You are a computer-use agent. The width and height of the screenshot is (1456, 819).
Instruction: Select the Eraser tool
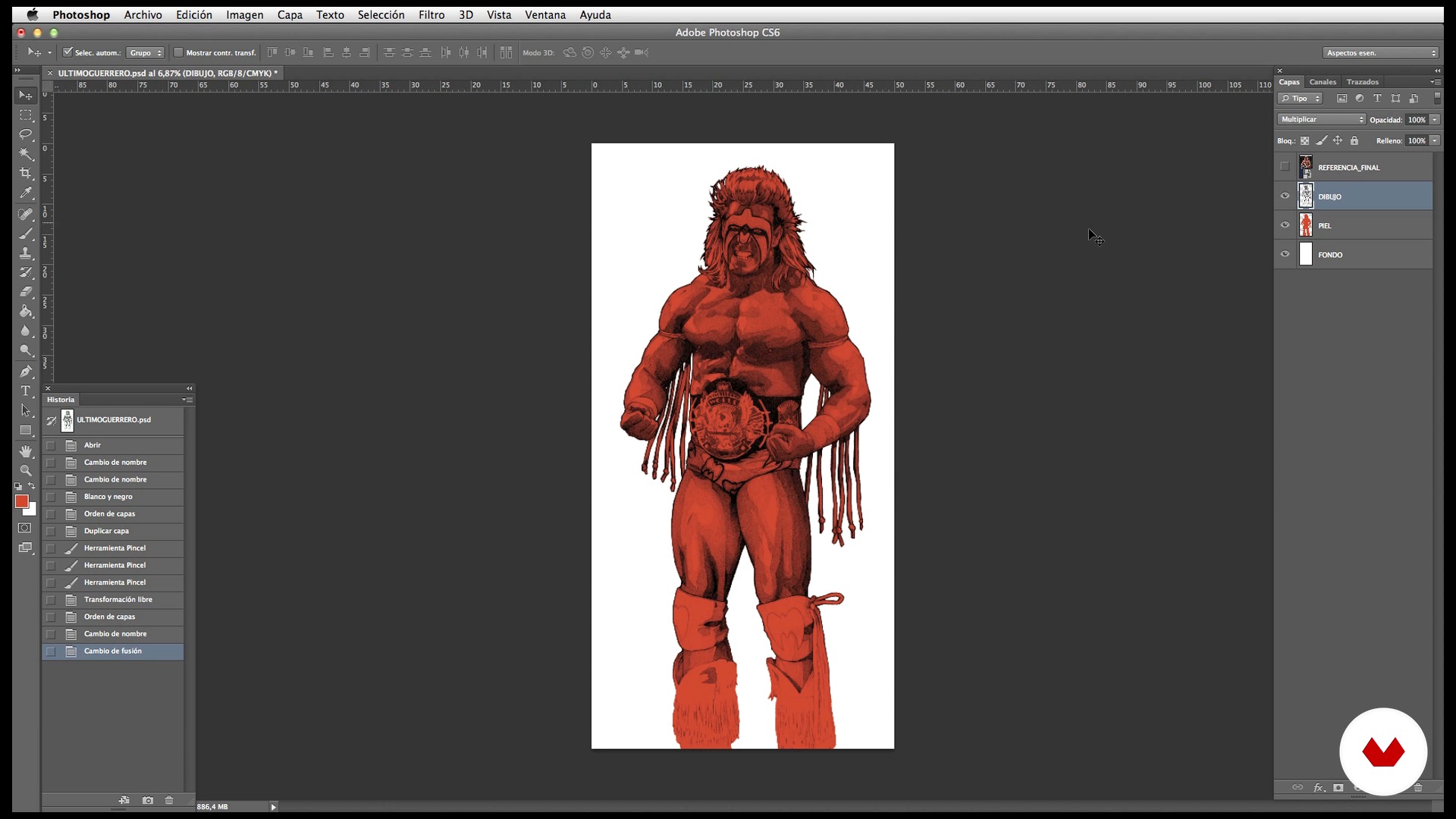(x=26, y=292)
